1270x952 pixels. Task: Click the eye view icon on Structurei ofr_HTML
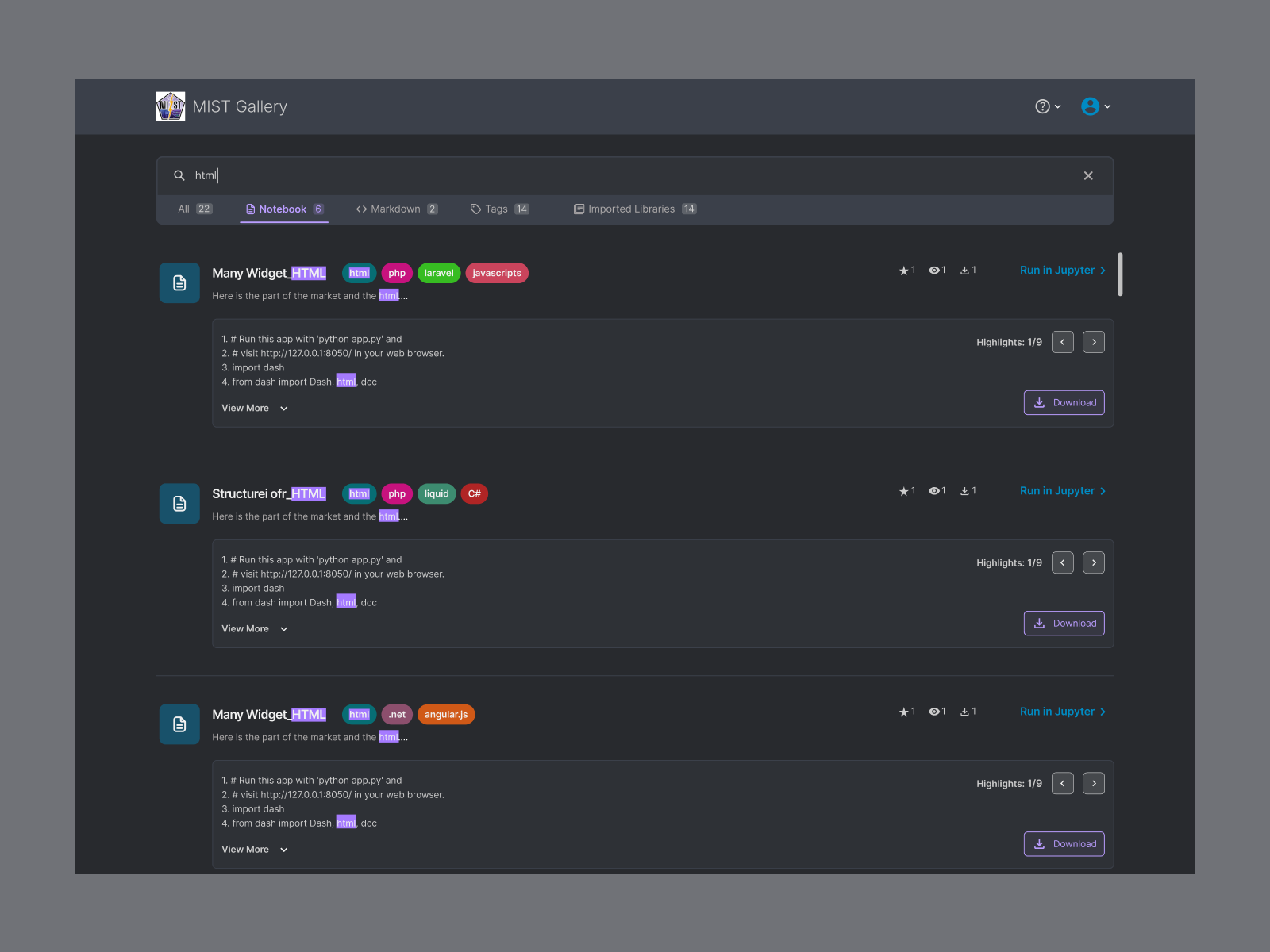click(x=934, y=491)
